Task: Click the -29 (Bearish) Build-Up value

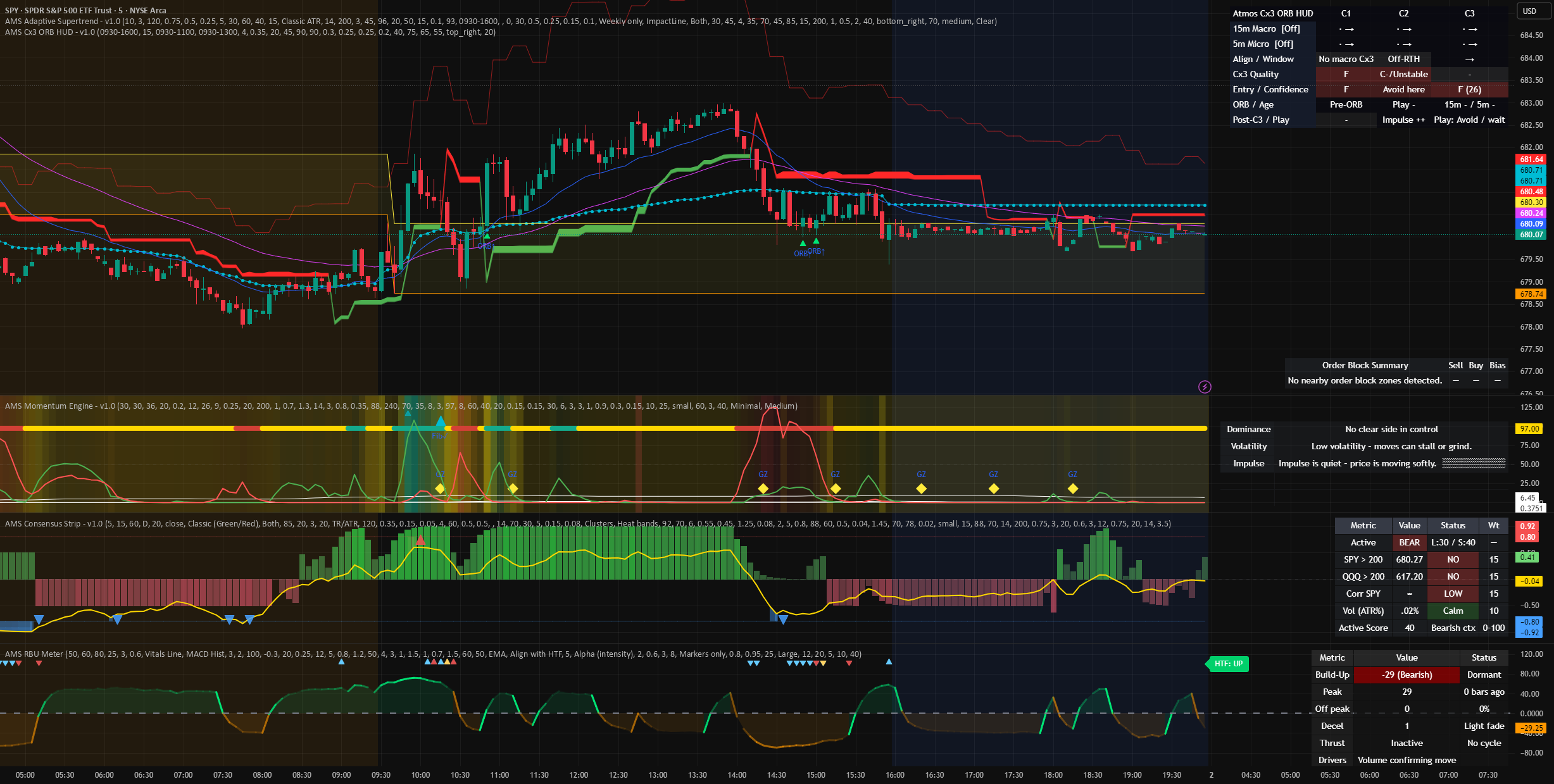Action: point(1407,675)
